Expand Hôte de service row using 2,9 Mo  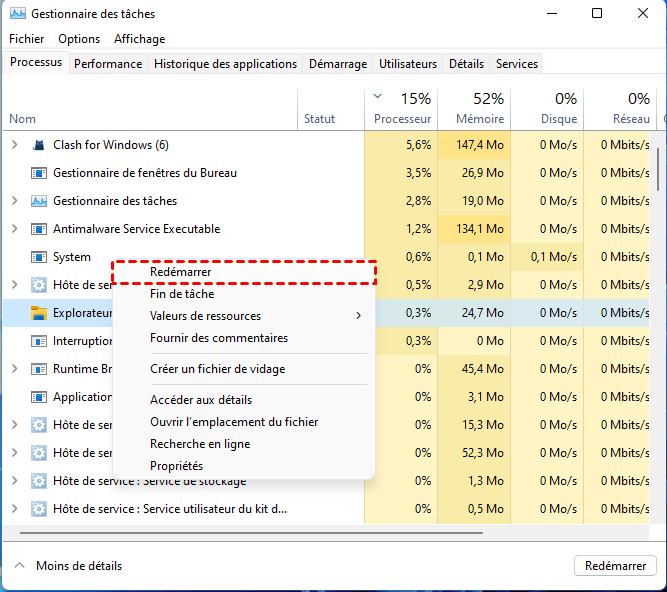14,285
